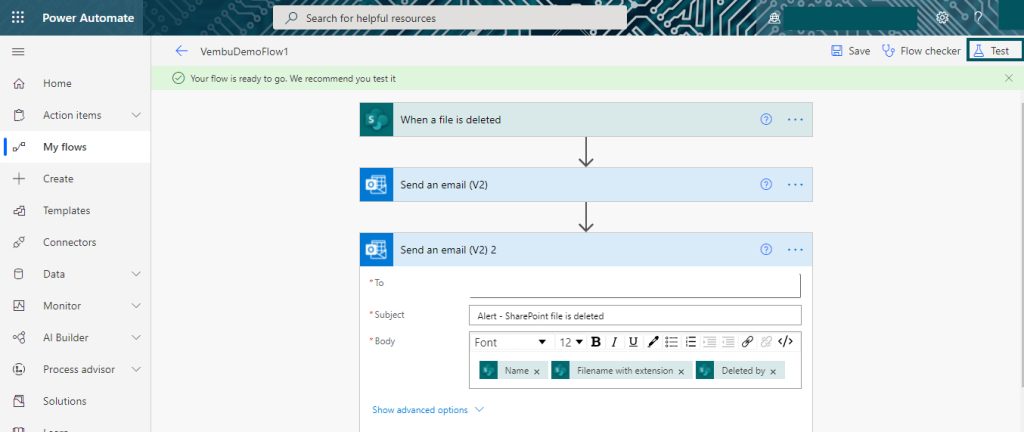This screenshot has width=1024, height=432.
Task: Expand the Process advisor menu
Action: [x=136, y=369]
